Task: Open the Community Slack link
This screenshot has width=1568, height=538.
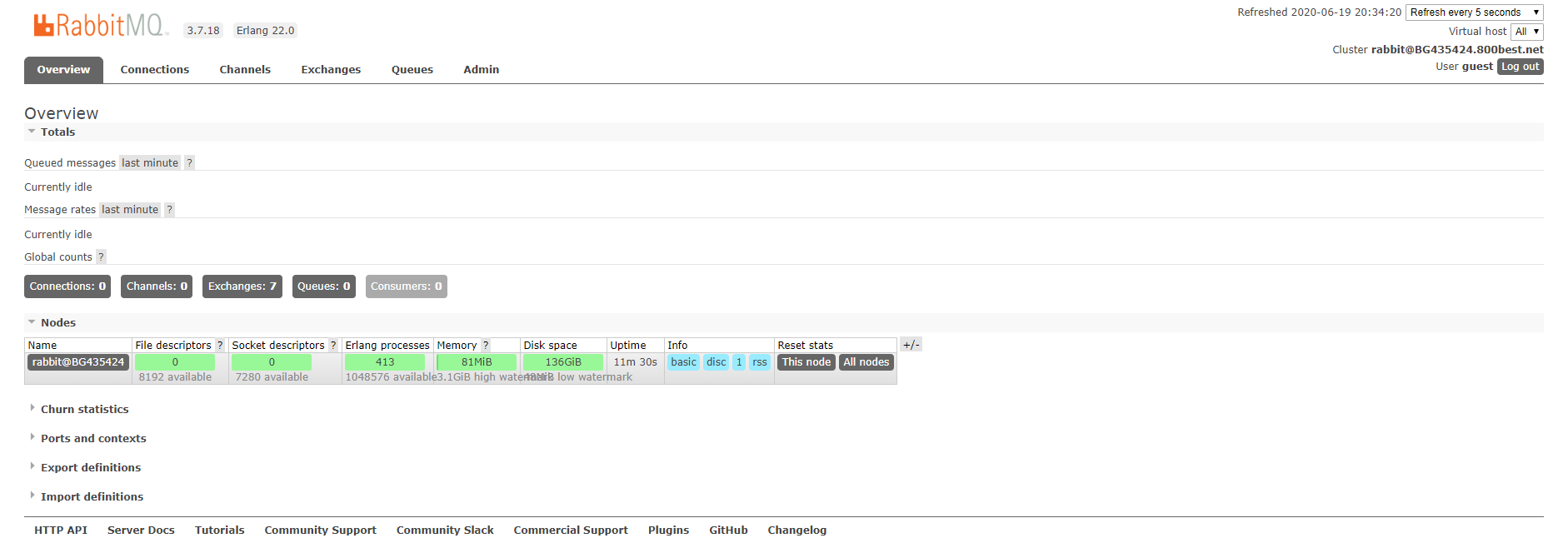Action: pyautogui.click(x=445, y=530)
